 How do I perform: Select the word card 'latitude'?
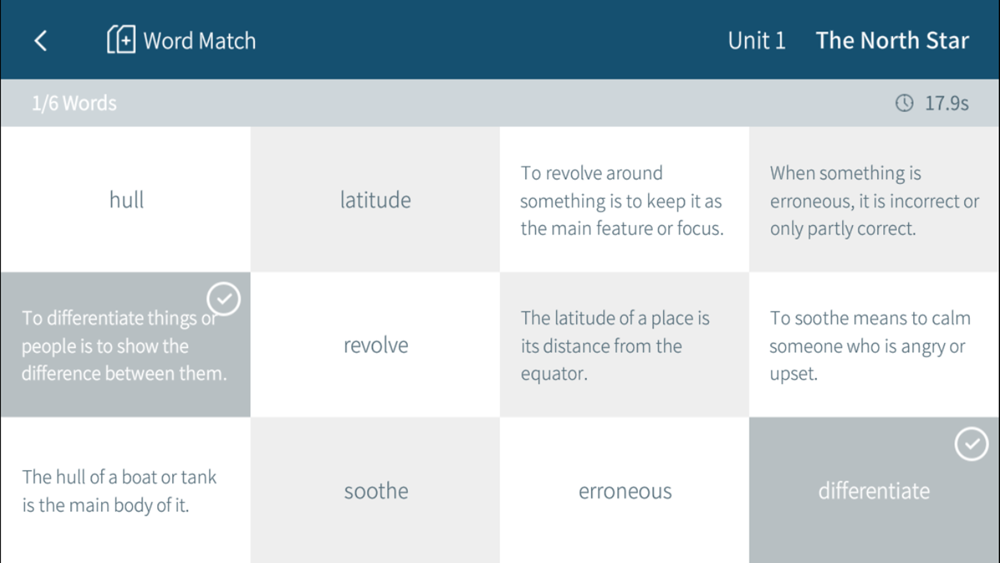(375, 200)
